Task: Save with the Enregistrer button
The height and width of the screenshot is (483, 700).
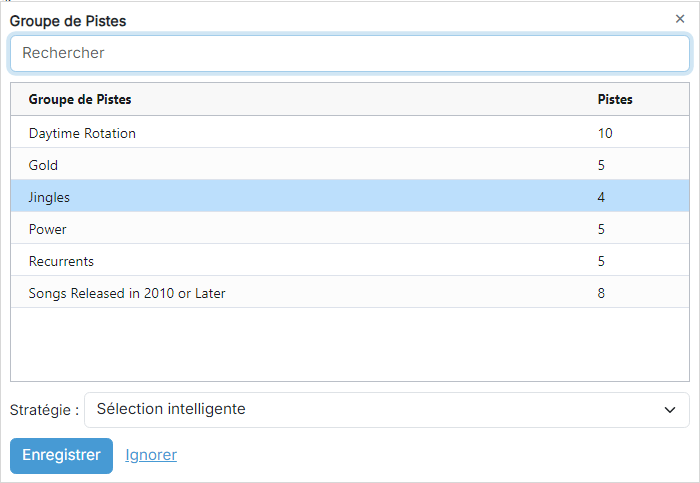Action: (62, 455)
